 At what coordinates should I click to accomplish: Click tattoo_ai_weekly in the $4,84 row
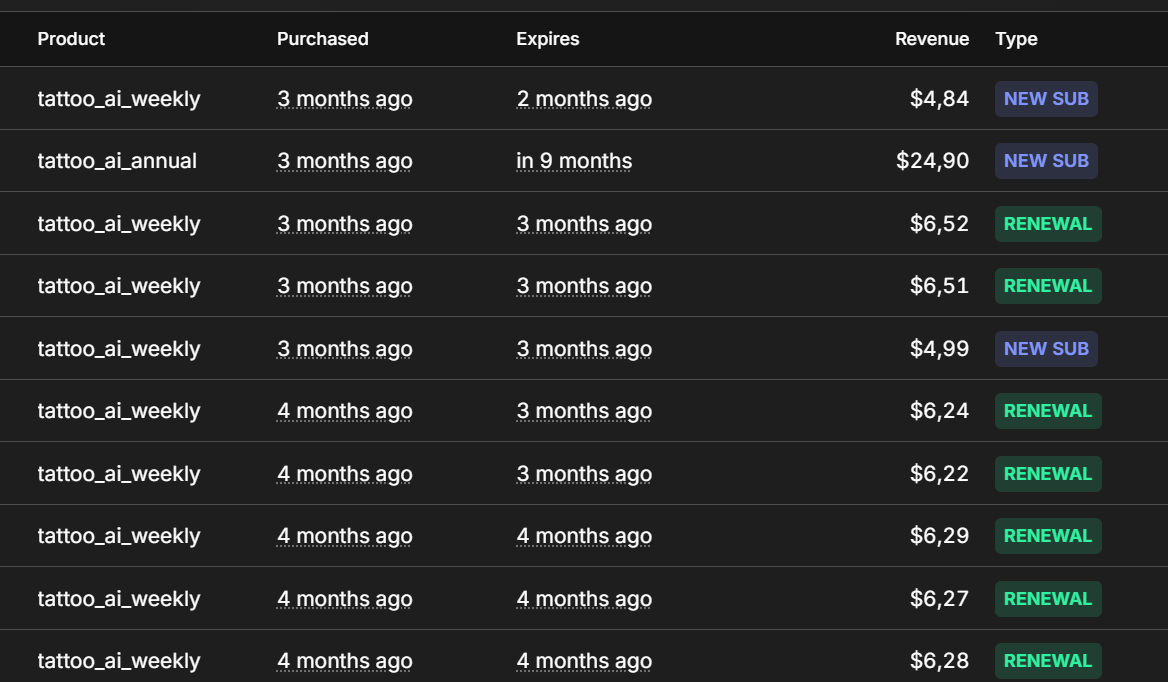[x=118, y=99]
